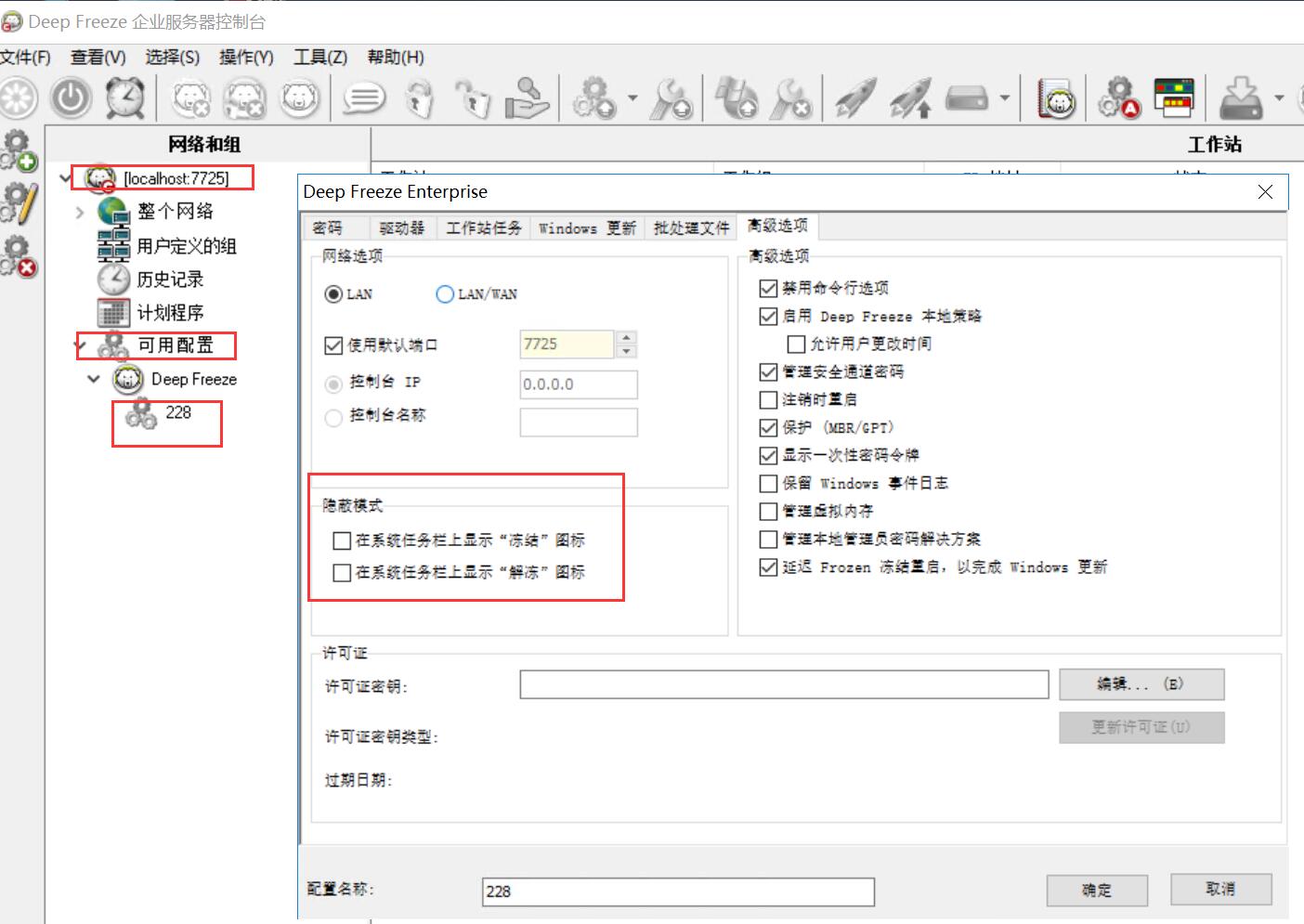This screenshot has height=924, width=1304.
Task: Click the alarm clock toolbar icon
Action: (124, 98)
